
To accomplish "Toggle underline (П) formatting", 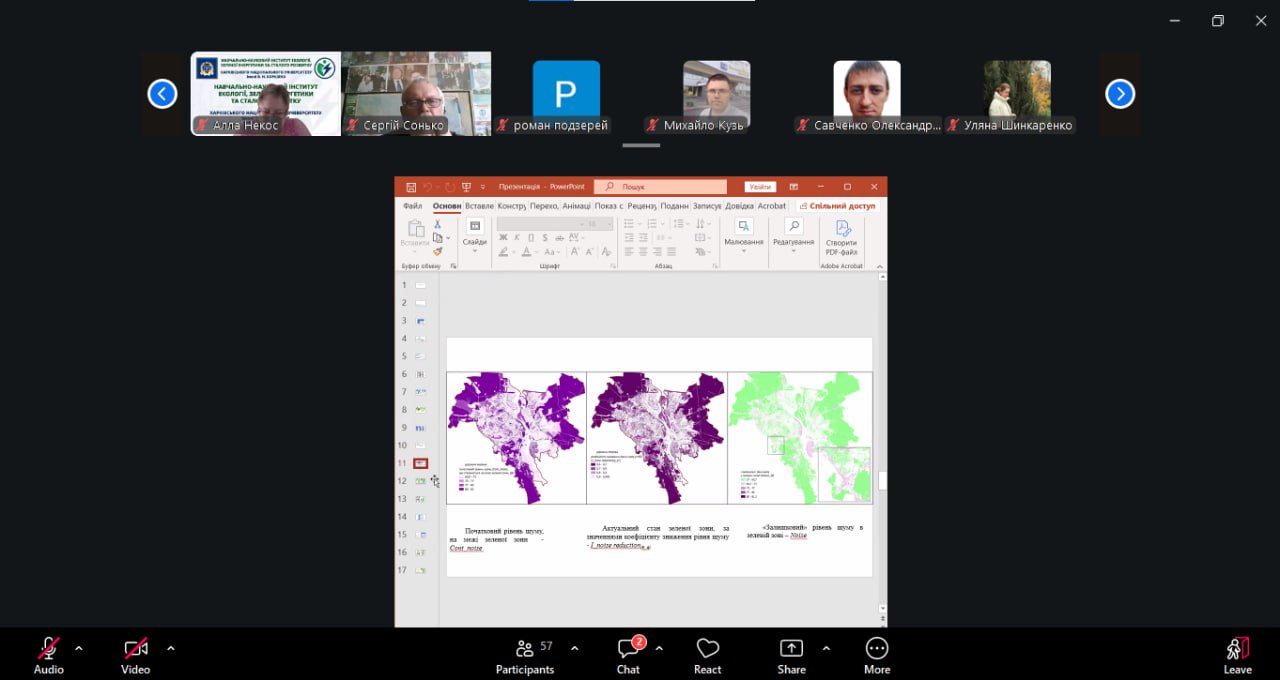I will 531,237.
